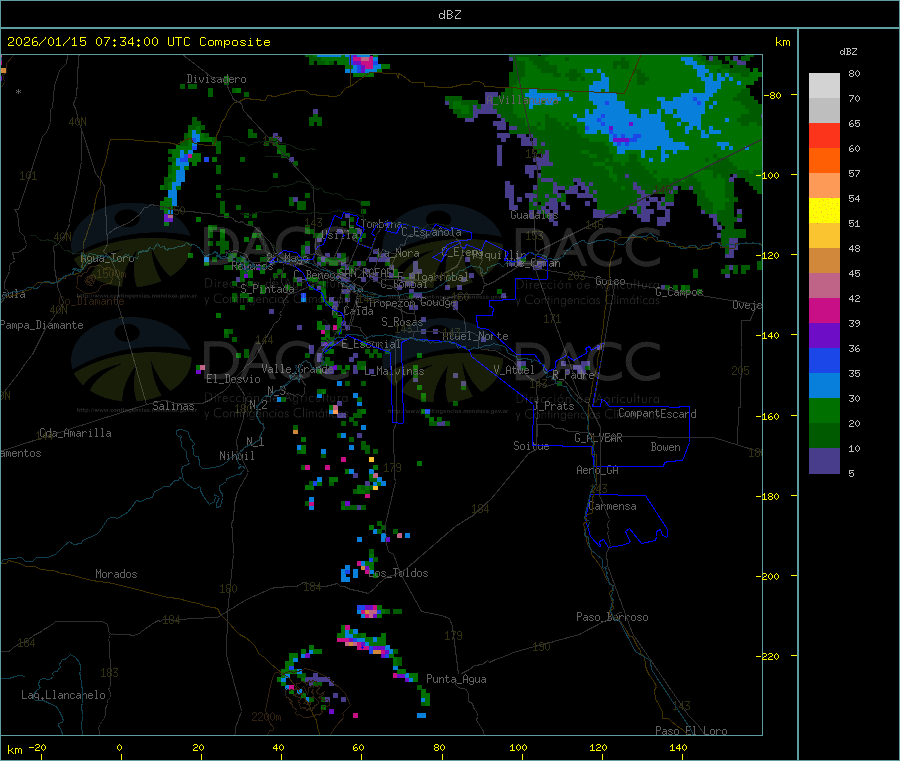
Task: Click the -80 km axis tick label
Action: coord(773,95)
